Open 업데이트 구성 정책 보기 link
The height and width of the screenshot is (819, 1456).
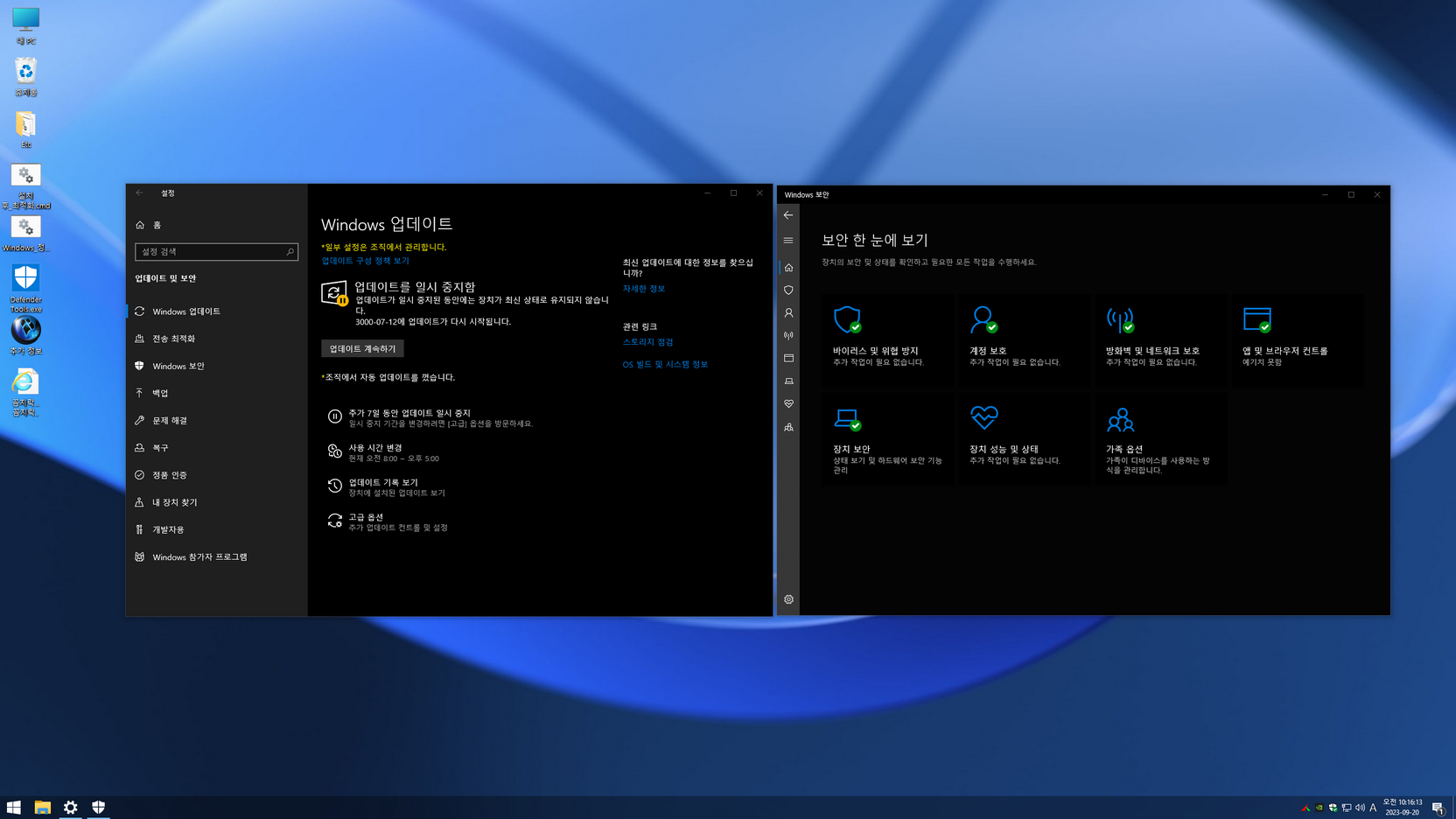point(365,261)
